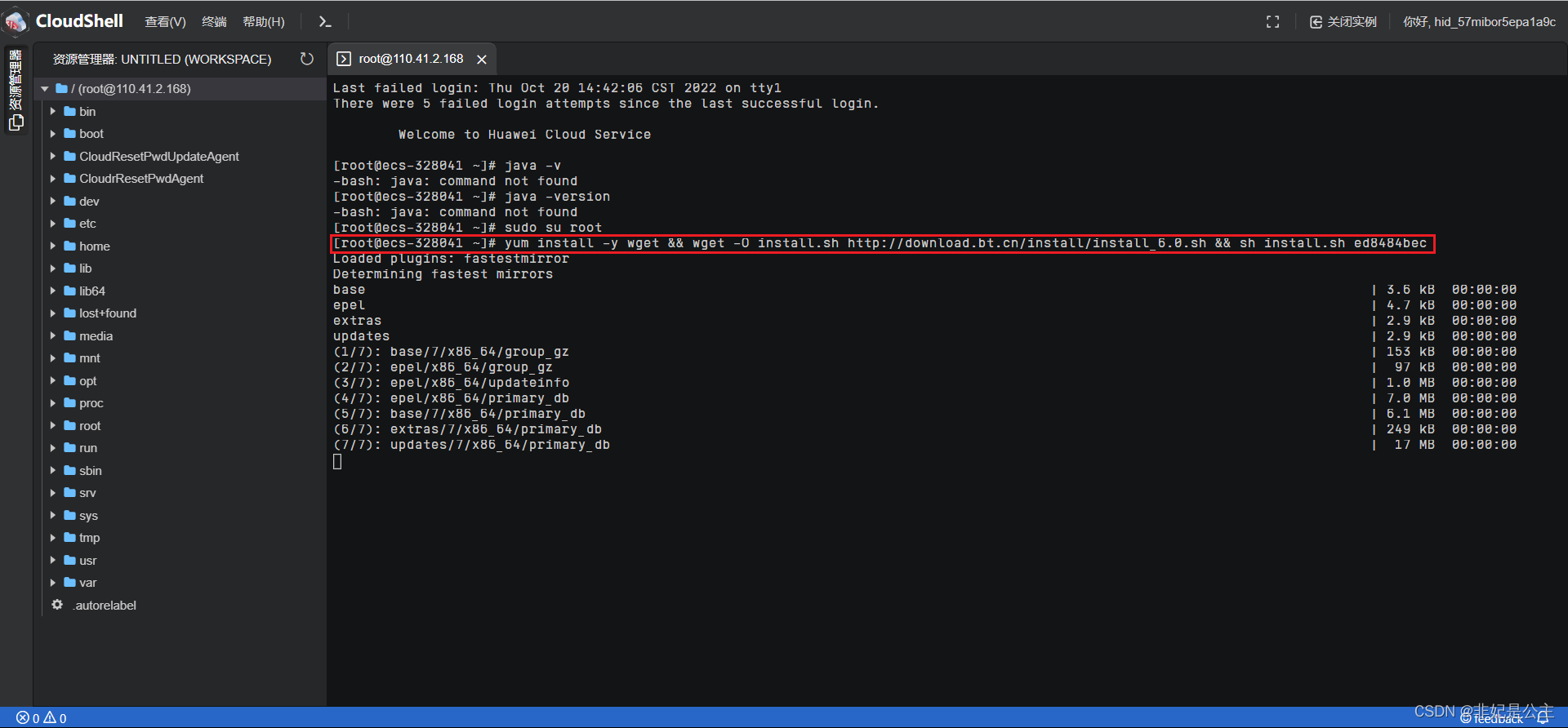Toggle fullscreen mode icon
The width and height of the screenshot is (1568, 728).
coord(1272,22)
